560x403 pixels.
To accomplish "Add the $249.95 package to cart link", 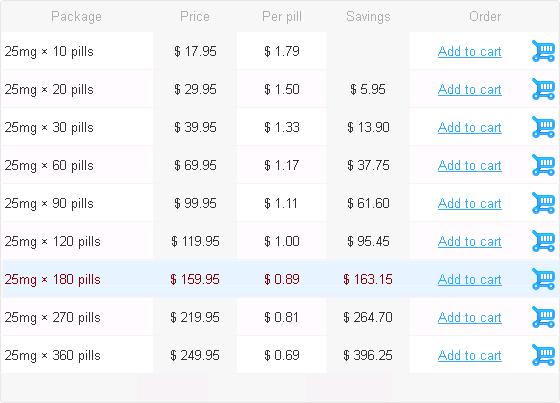I will (x=470, y=355).
